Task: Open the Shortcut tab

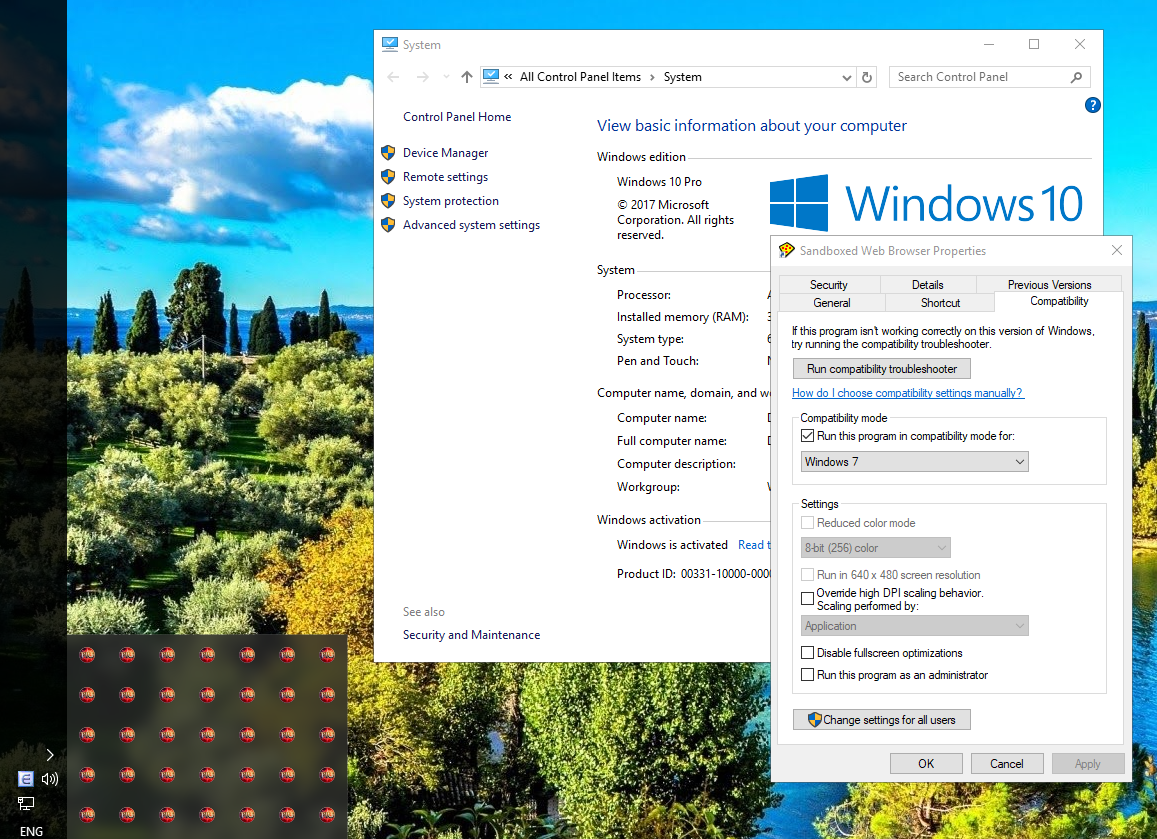Action: 940,303
